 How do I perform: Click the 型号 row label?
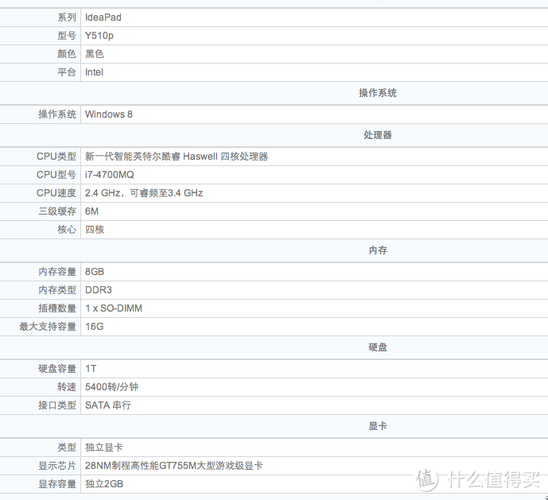(66, 36)
